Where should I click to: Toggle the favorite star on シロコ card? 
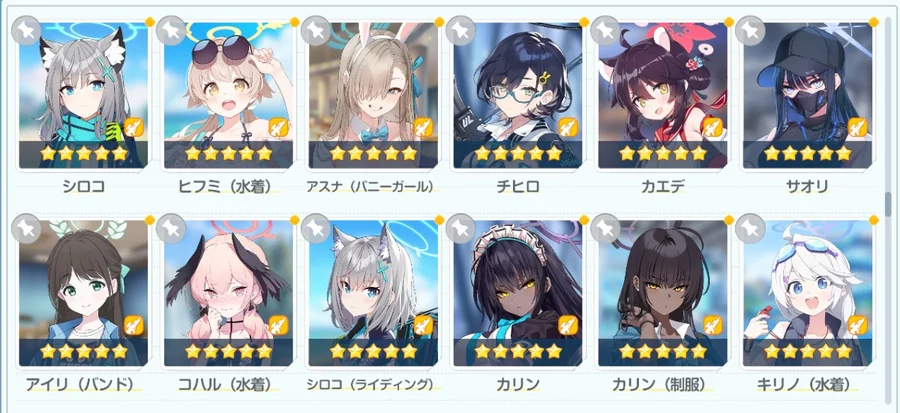click(x=26, y=30)
